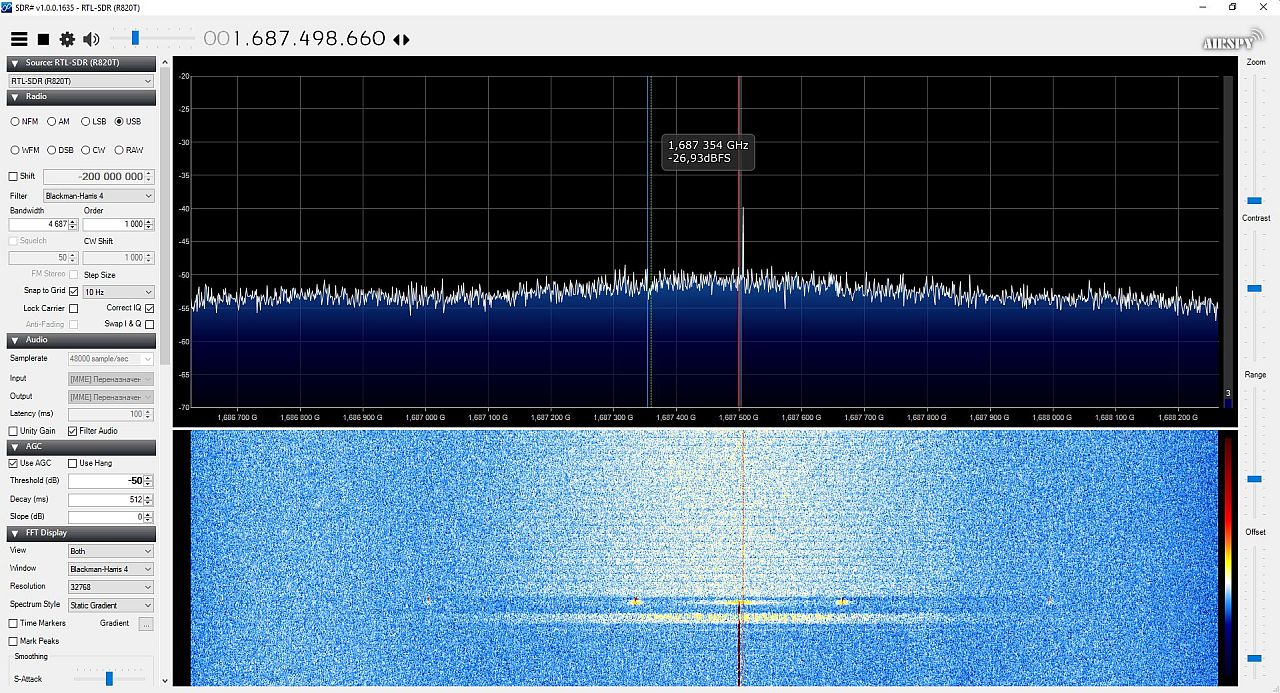Screen dimensions: 1280x693
Task: Open the FFT Window dropdown
Action: click(x=110, y=569)
